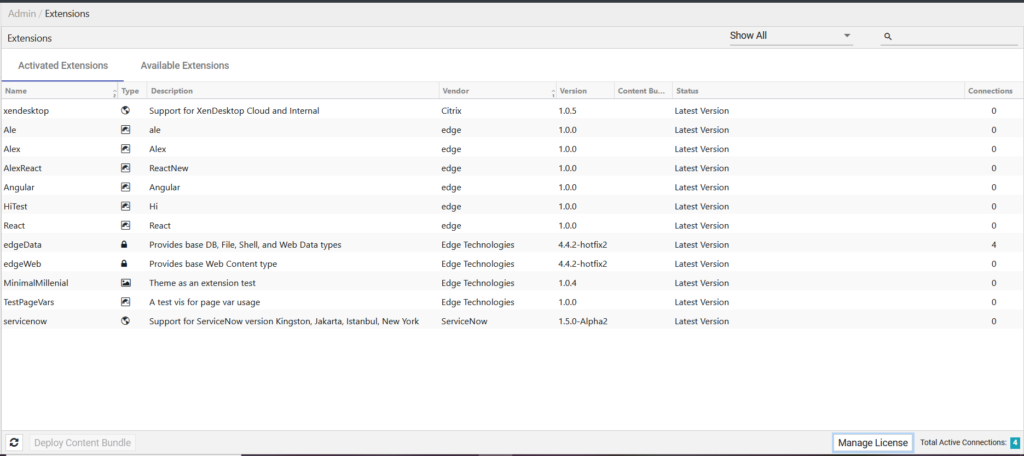
Task: Click the theme image icon for MinimalMillenial
Action: click(125, 283)
